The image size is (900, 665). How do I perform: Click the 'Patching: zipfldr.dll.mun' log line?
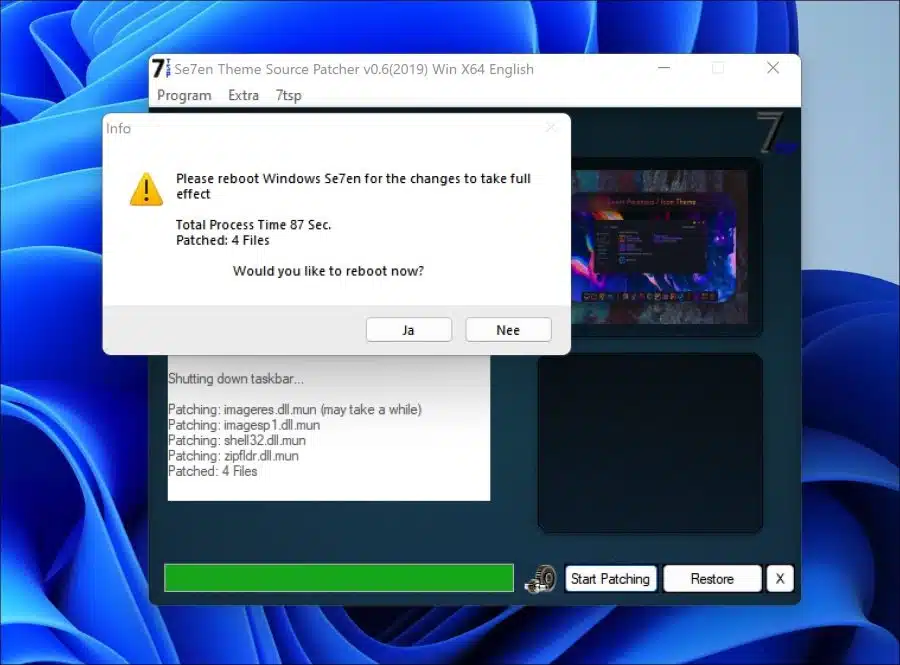point(233,456)
